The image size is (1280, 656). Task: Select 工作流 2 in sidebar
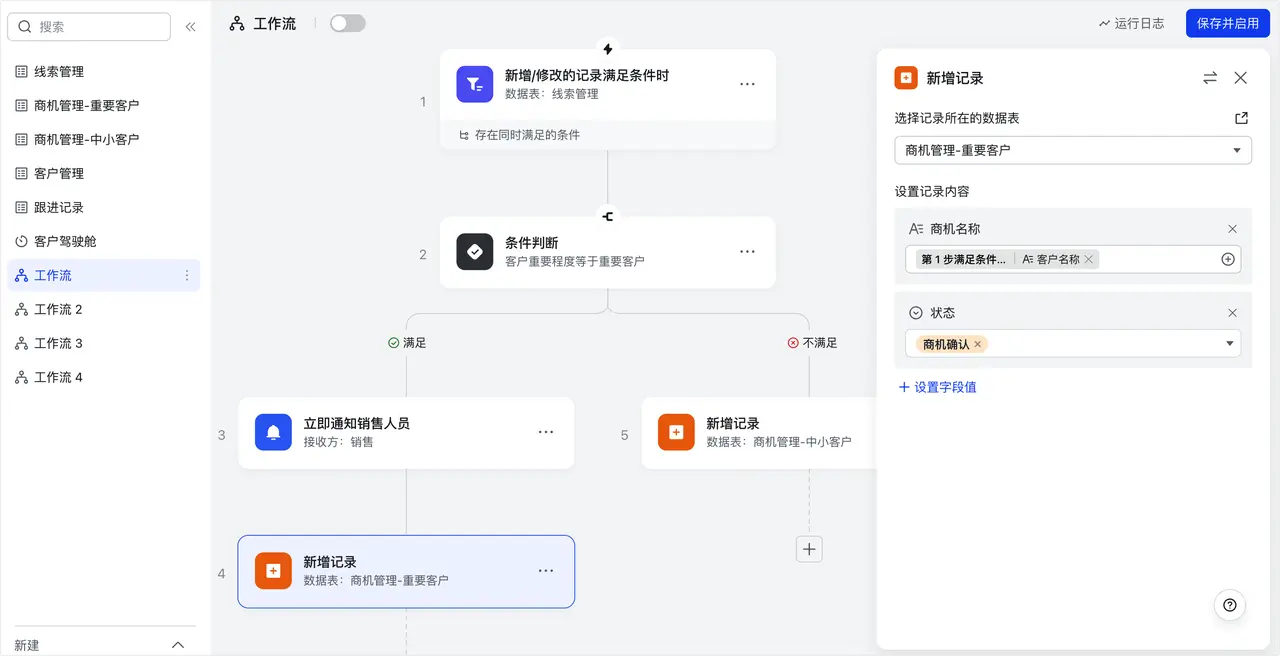(x=58, y=309)
